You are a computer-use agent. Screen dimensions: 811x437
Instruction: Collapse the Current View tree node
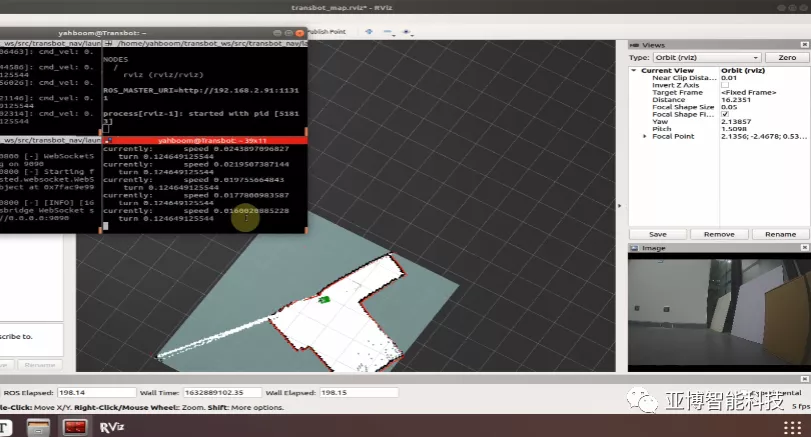point(634,70)
